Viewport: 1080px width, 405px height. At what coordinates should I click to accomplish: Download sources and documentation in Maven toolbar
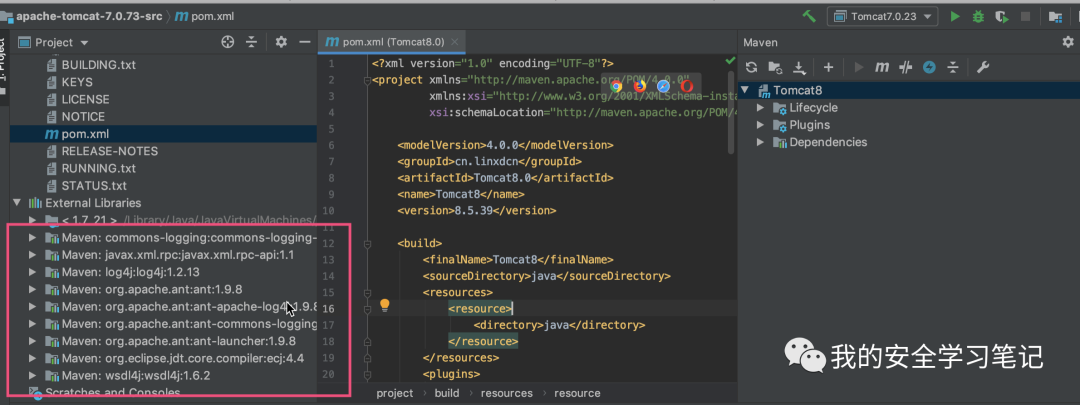(799, 67)
